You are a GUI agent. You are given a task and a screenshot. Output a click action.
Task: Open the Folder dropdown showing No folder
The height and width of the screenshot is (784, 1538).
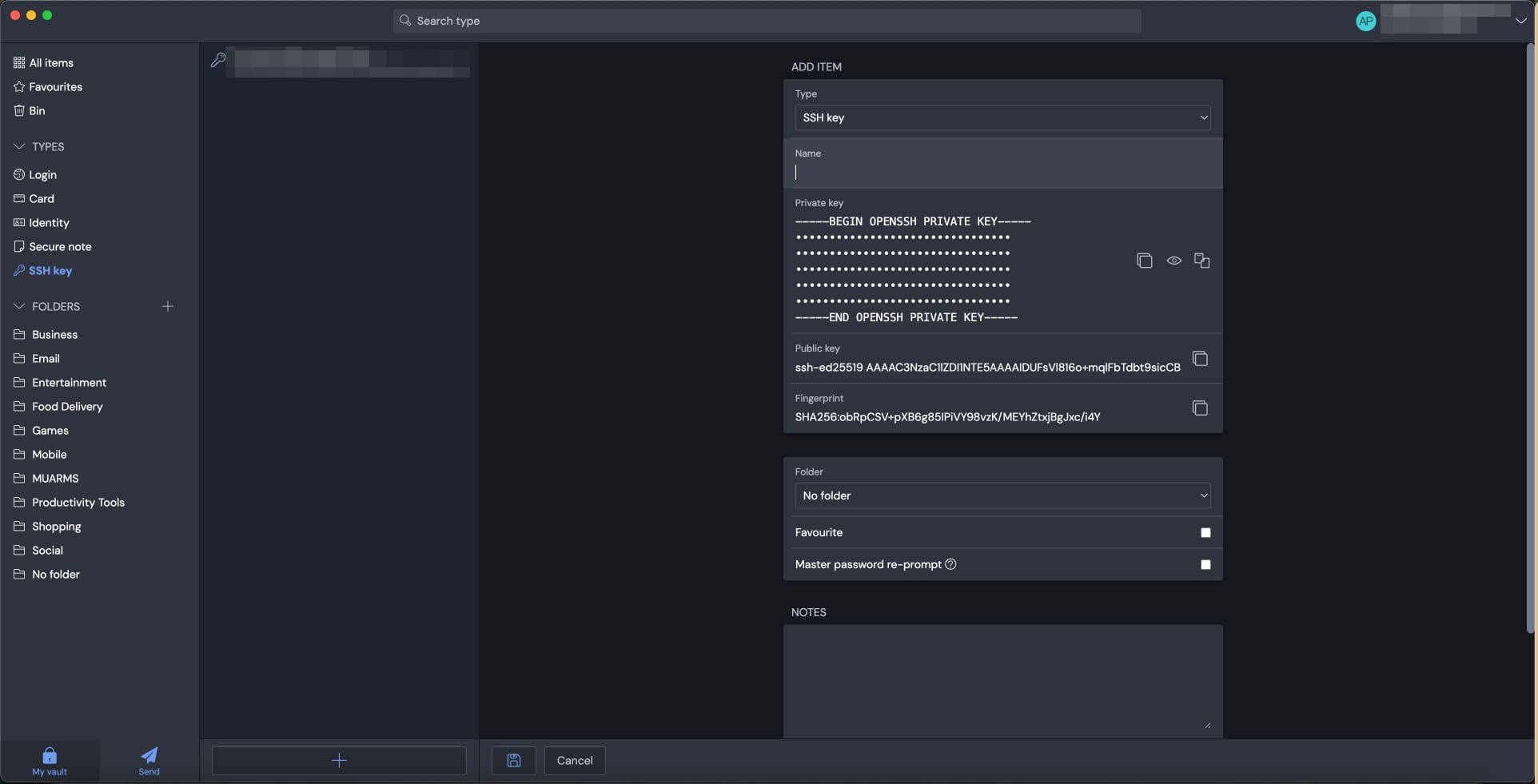[x=1002, y=495]
